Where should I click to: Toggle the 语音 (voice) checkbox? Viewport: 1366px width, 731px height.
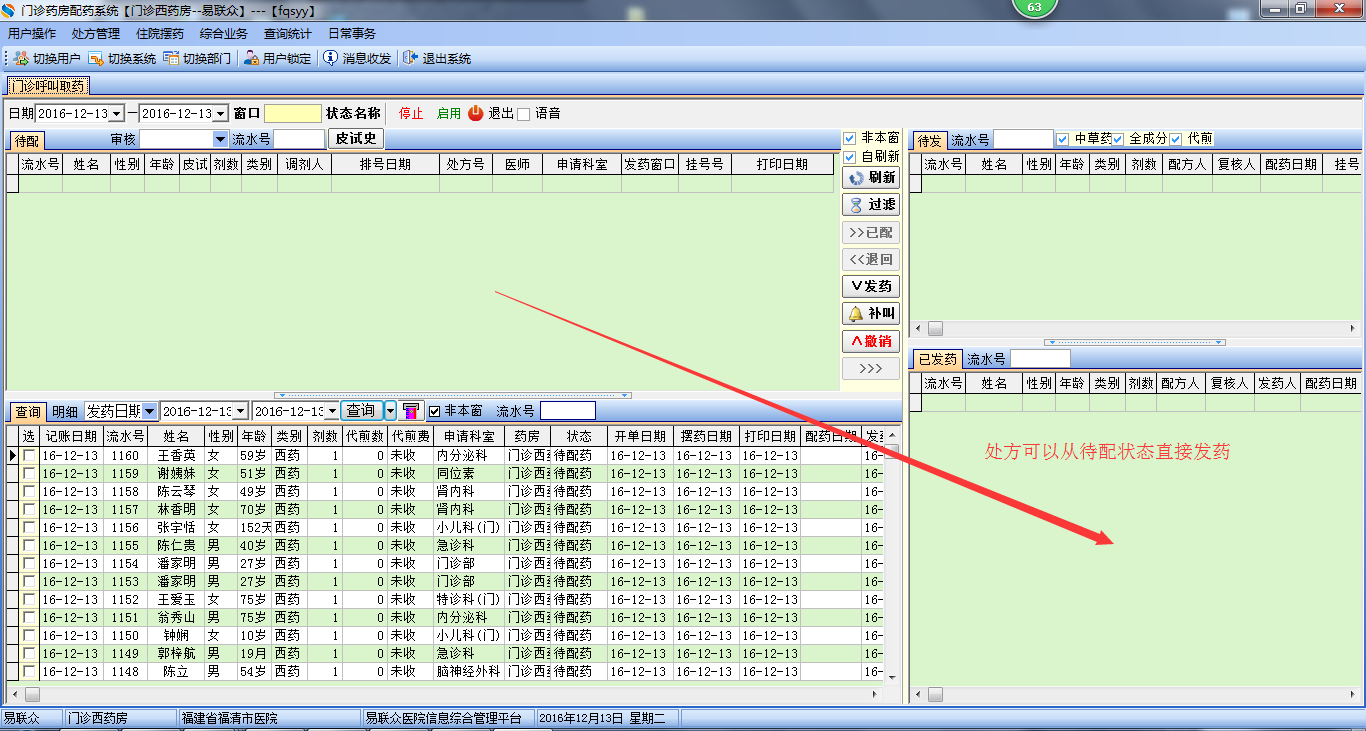click(523, 114)
